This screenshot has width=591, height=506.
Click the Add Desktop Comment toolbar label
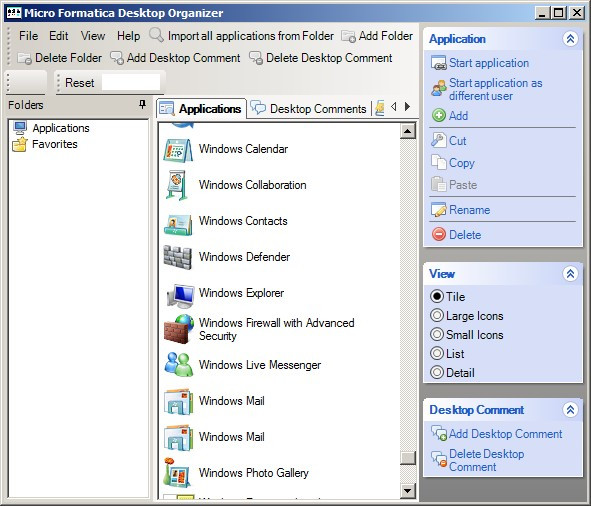[184, 58]
